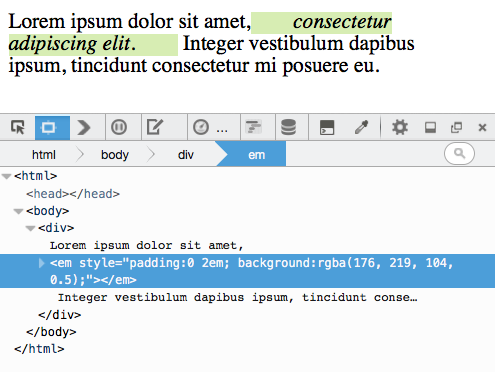Toggle undock into separate window
Screen dimensions: 495x372
coord(456,127)
